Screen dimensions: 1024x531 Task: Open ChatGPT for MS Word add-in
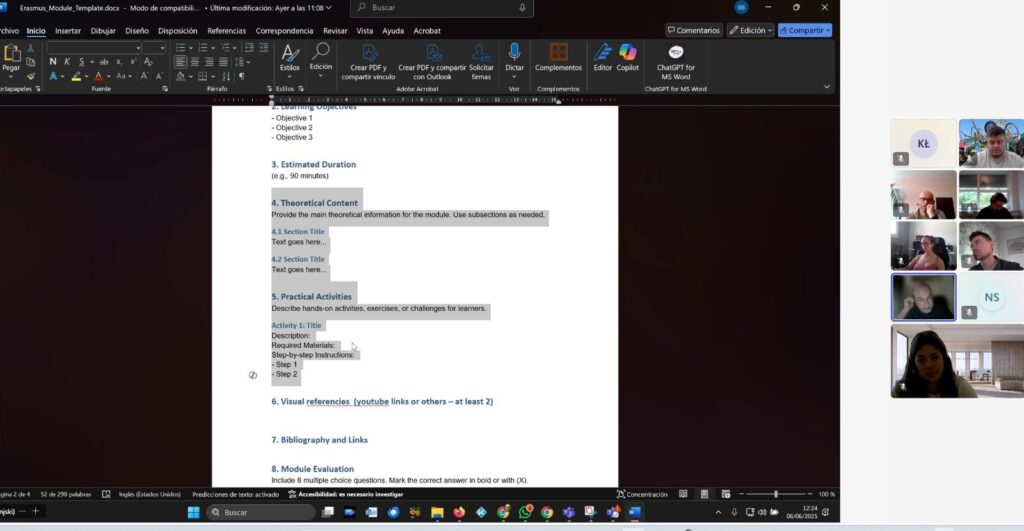click(x=675, y=62)
